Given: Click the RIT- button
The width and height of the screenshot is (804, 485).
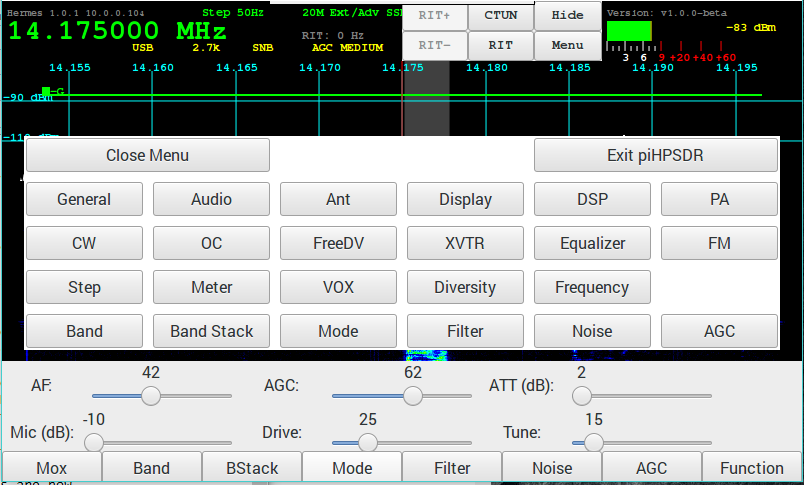Looking at the screenshot, I should pyautogui.click(x=434, y=46).
